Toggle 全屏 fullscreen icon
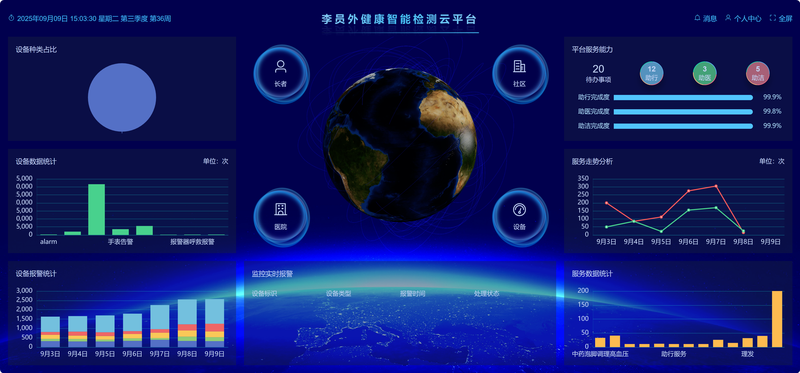 [x=772, y=18]
